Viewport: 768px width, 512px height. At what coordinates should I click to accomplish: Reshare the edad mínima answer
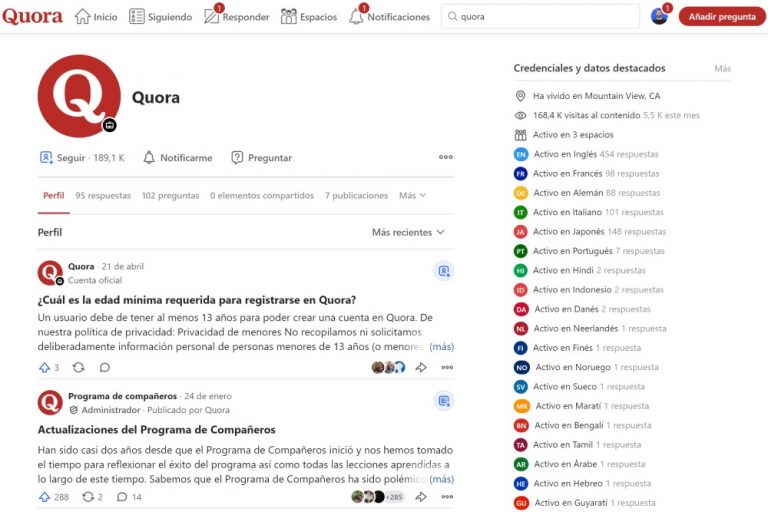[x=78, y=367]
